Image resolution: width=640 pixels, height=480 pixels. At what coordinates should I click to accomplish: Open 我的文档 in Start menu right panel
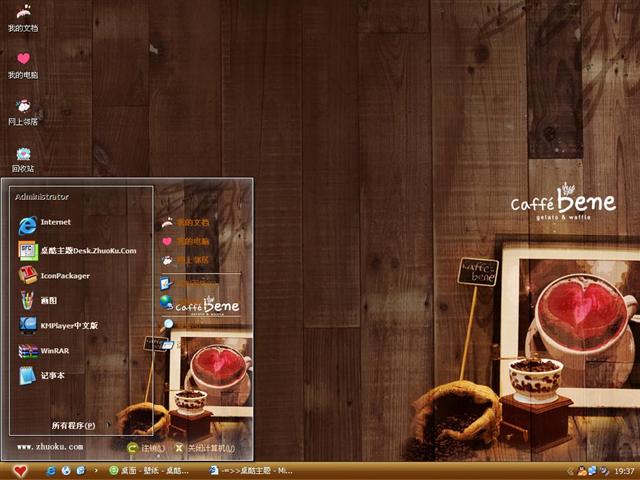(x=186, y=222)
